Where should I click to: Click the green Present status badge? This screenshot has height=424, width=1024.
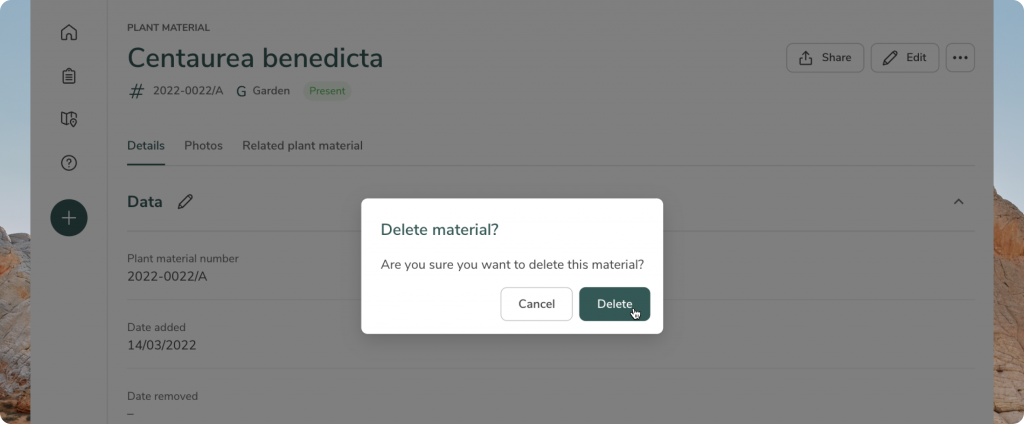tap(327, 91)
